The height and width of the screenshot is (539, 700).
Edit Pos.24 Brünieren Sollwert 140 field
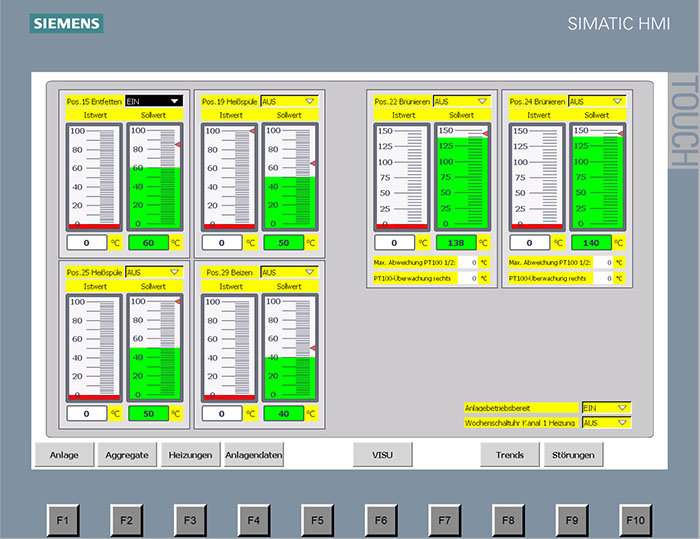pyautogui.click(x=589, y=243)
